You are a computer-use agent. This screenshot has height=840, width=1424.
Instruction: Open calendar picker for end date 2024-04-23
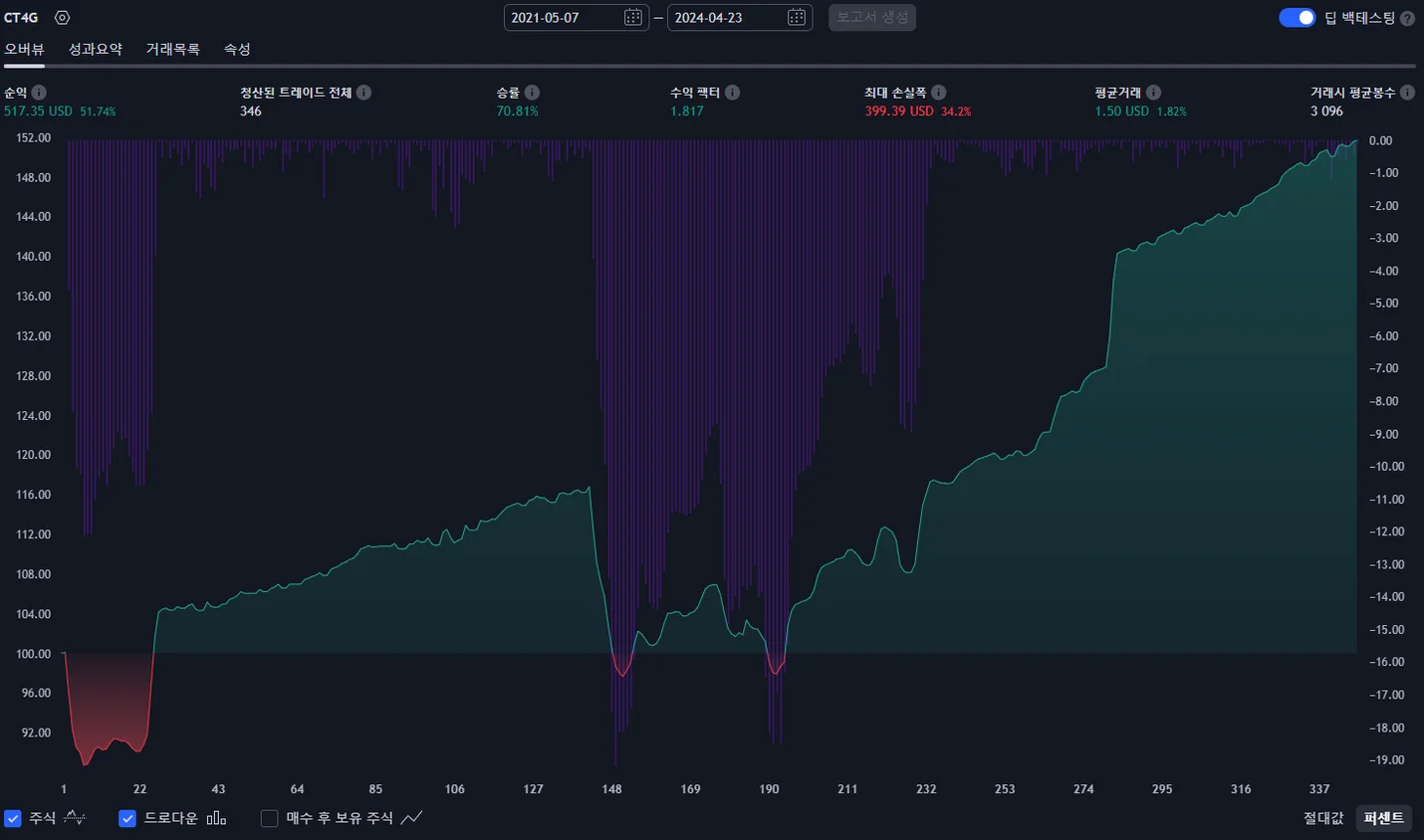pos(796,18)
